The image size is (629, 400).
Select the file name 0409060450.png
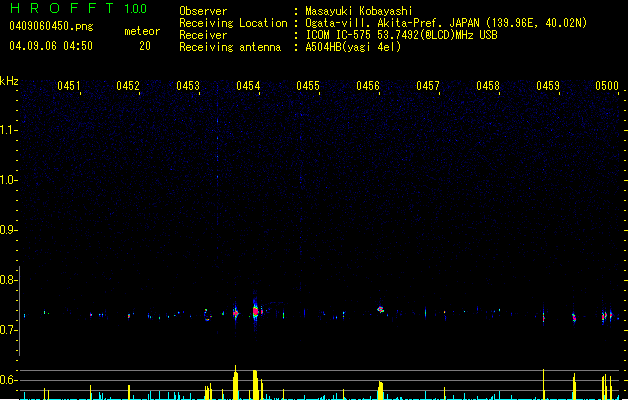point(51,26)
